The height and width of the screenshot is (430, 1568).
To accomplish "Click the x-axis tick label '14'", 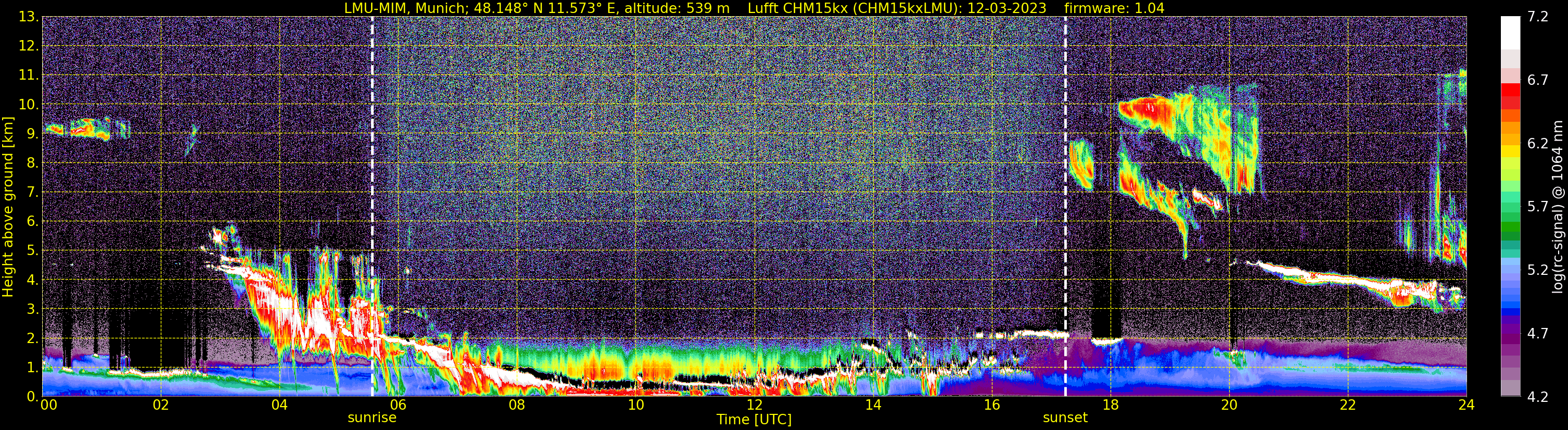I will pyautogui.click(x=873, y=405).
